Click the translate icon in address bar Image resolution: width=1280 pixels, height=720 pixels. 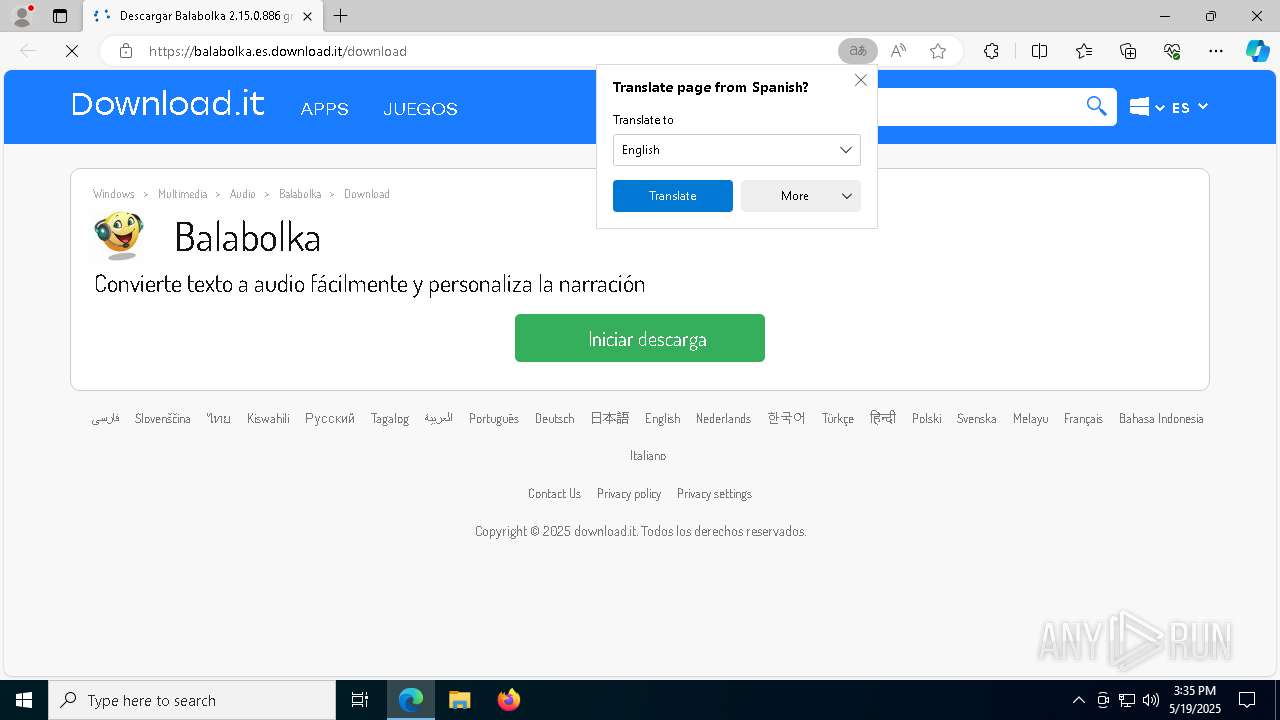[x=857, y=51]
